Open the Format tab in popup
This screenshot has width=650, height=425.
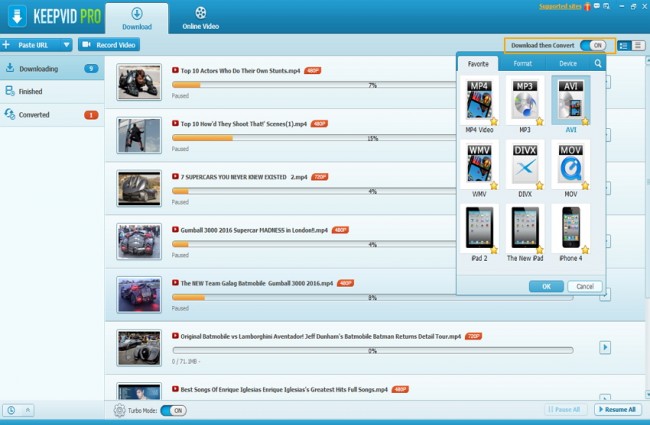[x=523, y=63]
